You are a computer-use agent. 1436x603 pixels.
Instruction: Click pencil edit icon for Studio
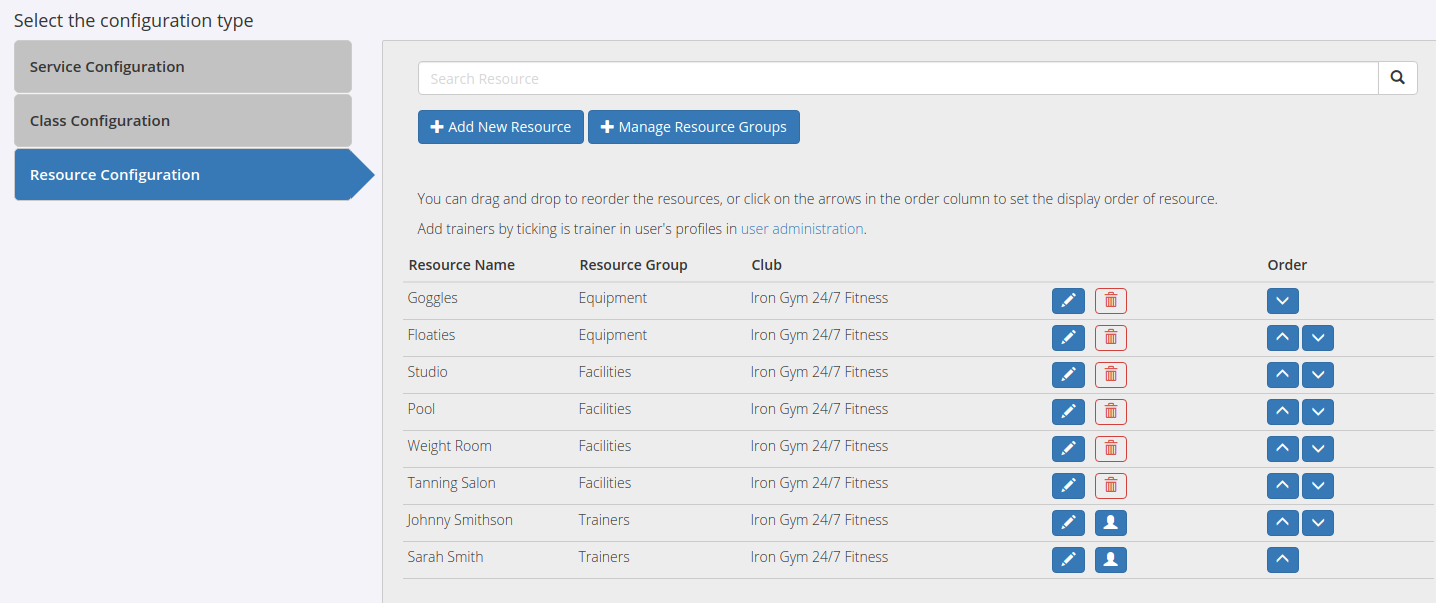(1068, 374)
